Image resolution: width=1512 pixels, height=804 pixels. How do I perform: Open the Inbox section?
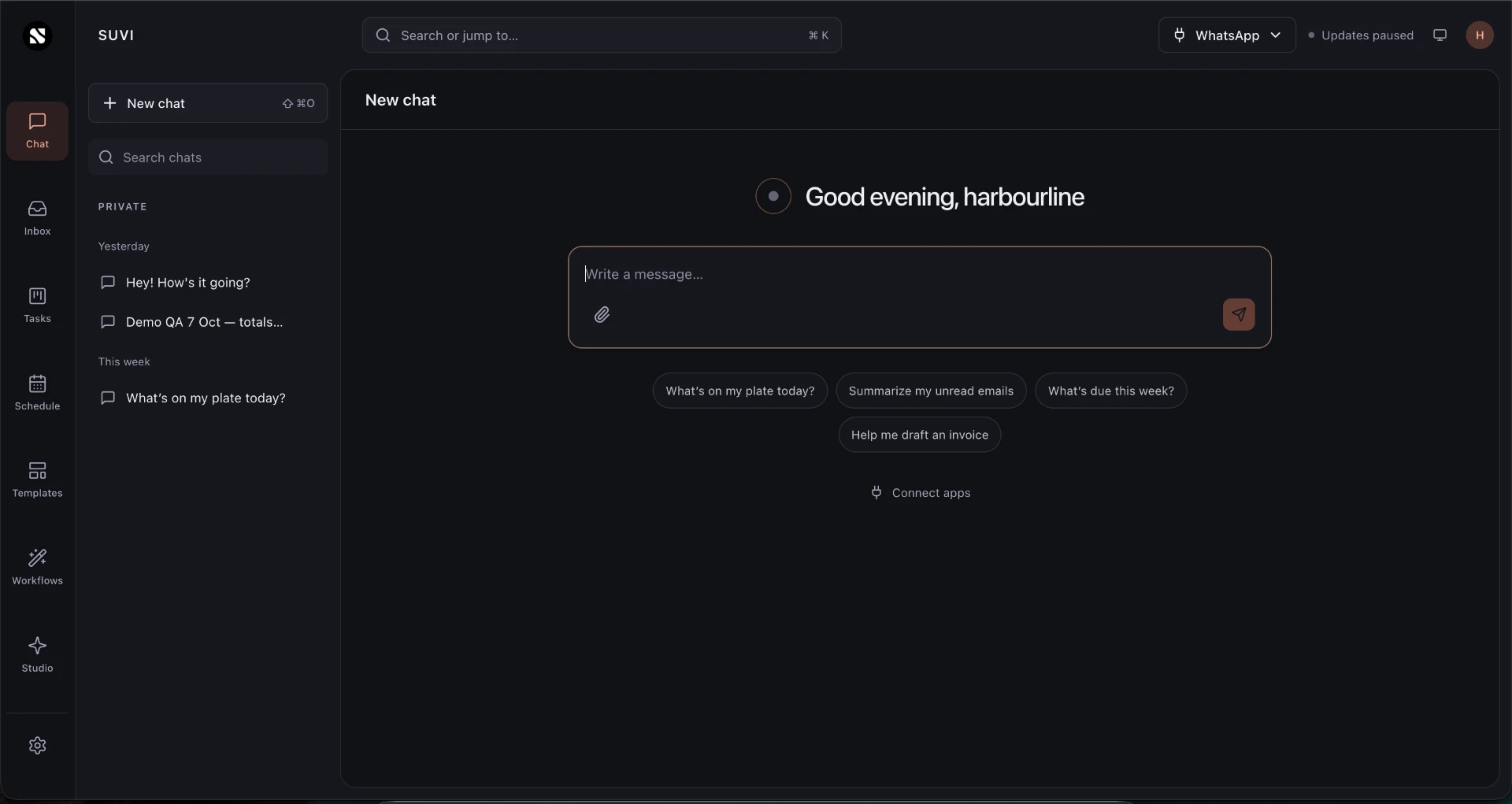coord(37,218)
